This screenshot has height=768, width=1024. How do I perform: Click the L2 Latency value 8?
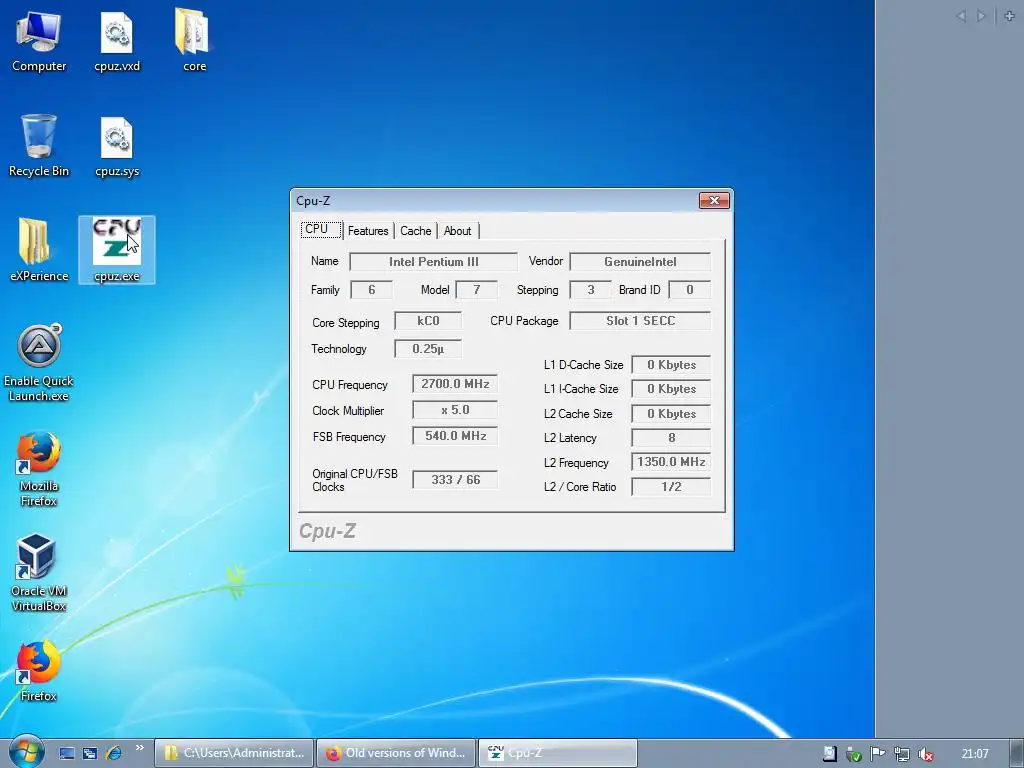[x=671, y=438]
